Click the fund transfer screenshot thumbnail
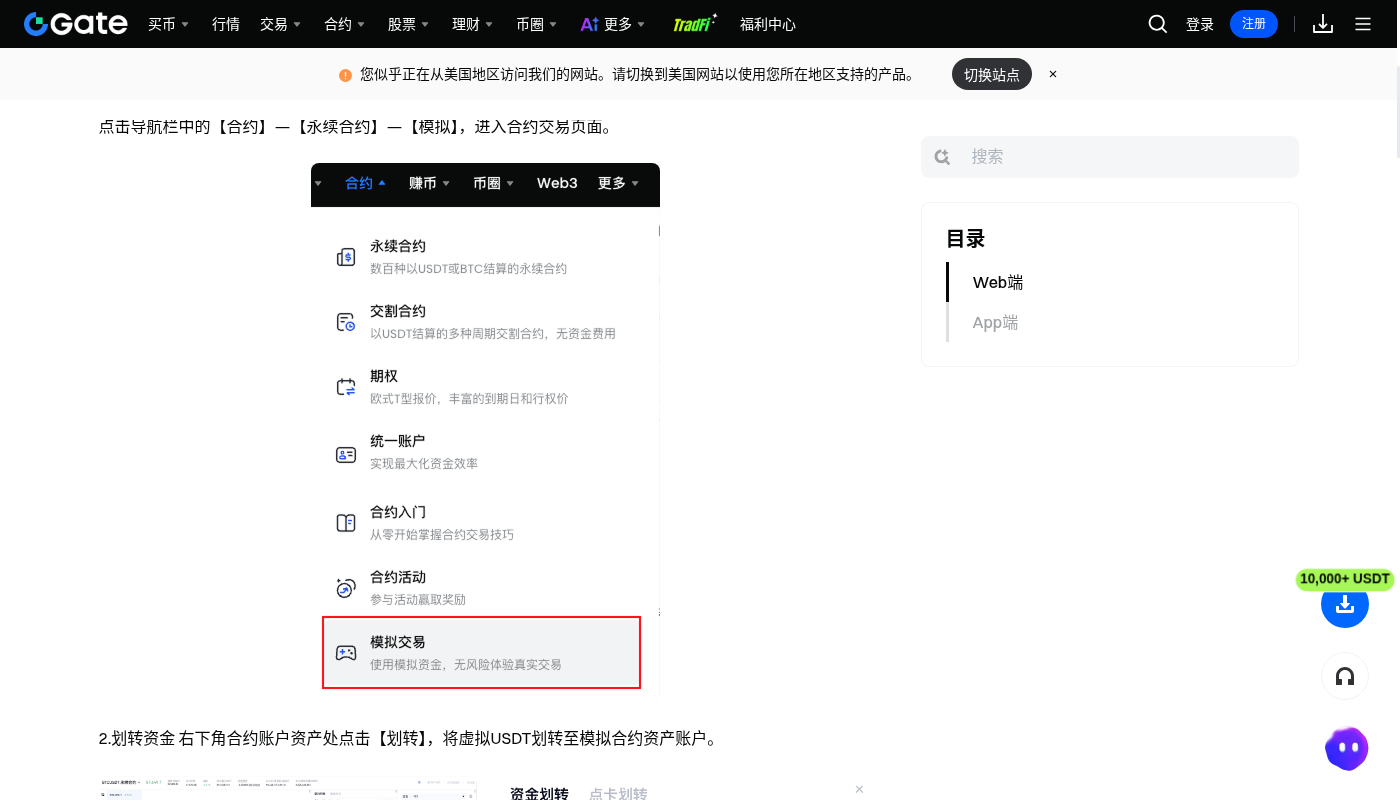Viewport: 1400px width, 800px height. click(288, 789)
